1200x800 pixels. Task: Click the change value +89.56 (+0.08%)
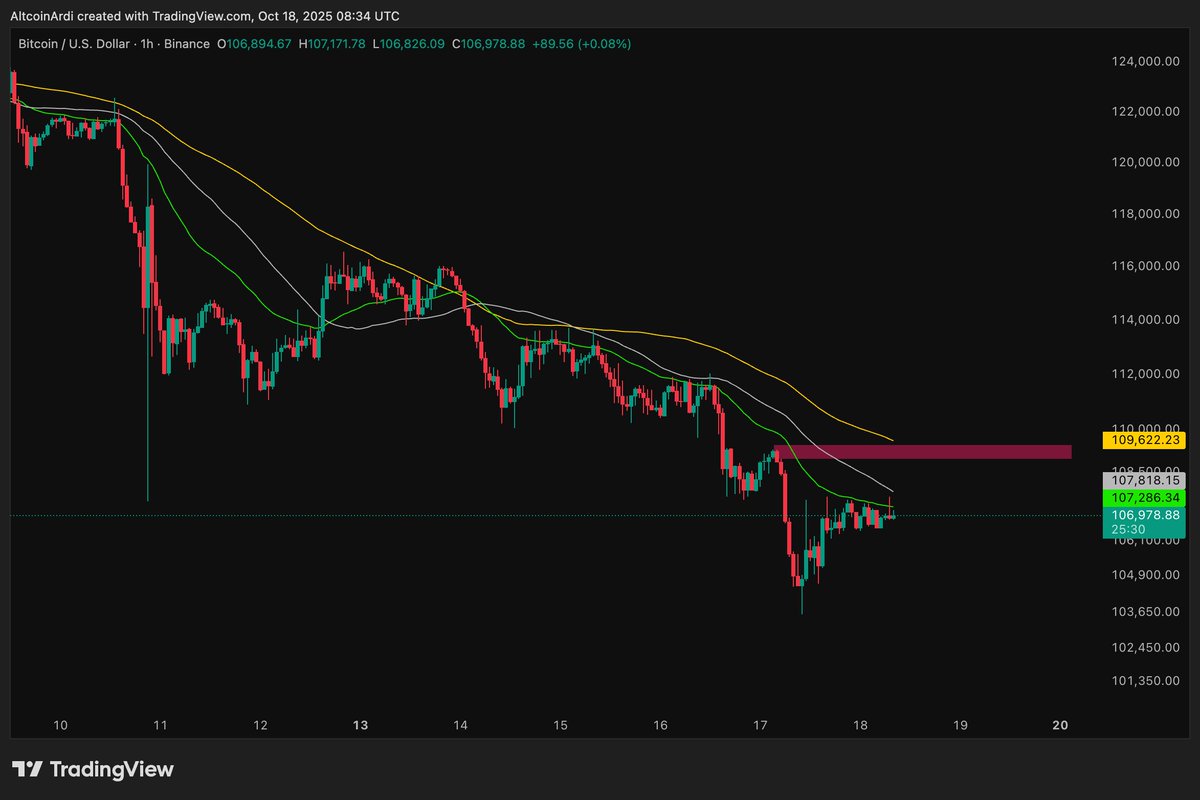click(x=582, y=44)
